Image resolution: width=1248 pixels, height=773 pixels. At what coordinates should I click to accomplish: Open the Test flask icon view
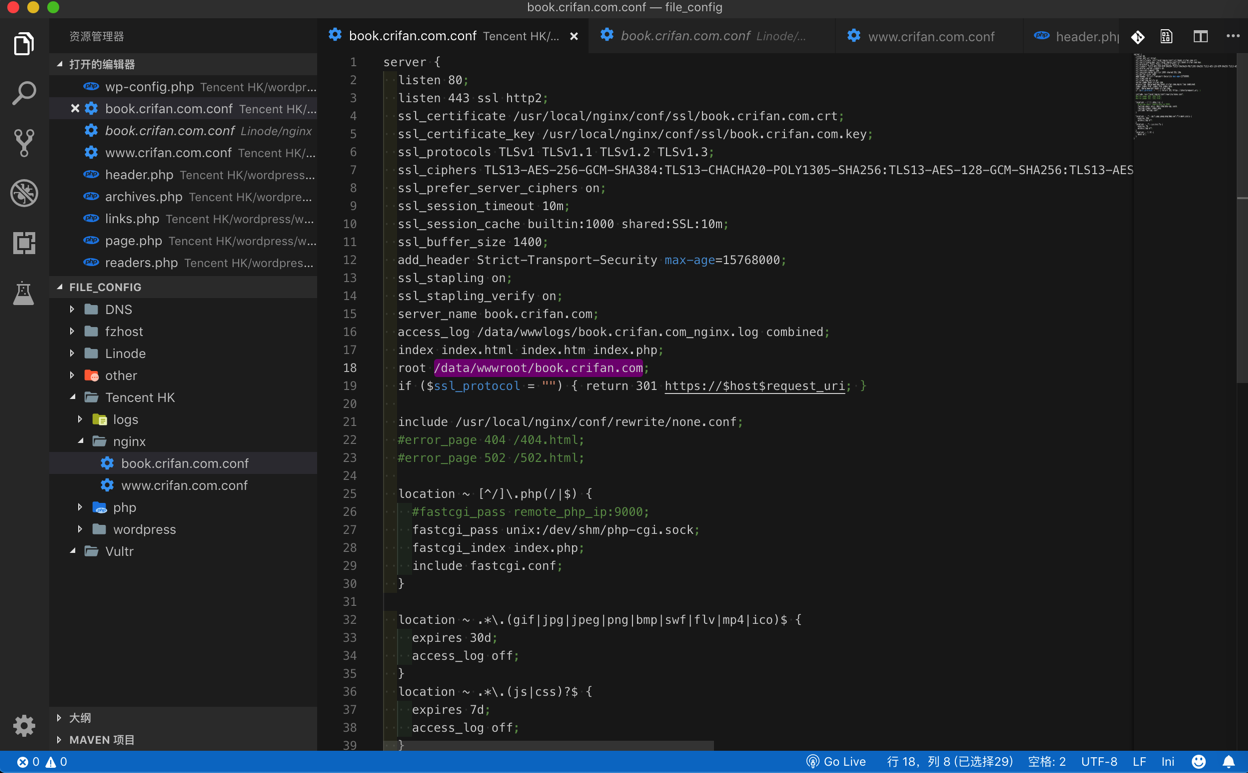click(24, 293)
